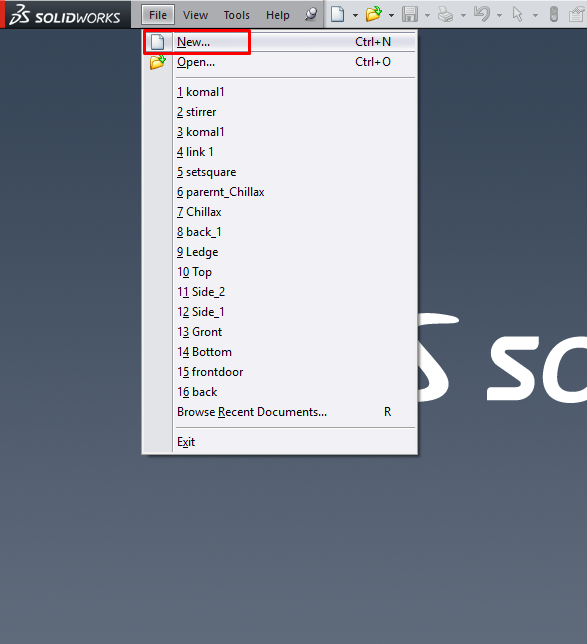Click the Save floppy disk icon
The image size is (587, 644).
410,14
